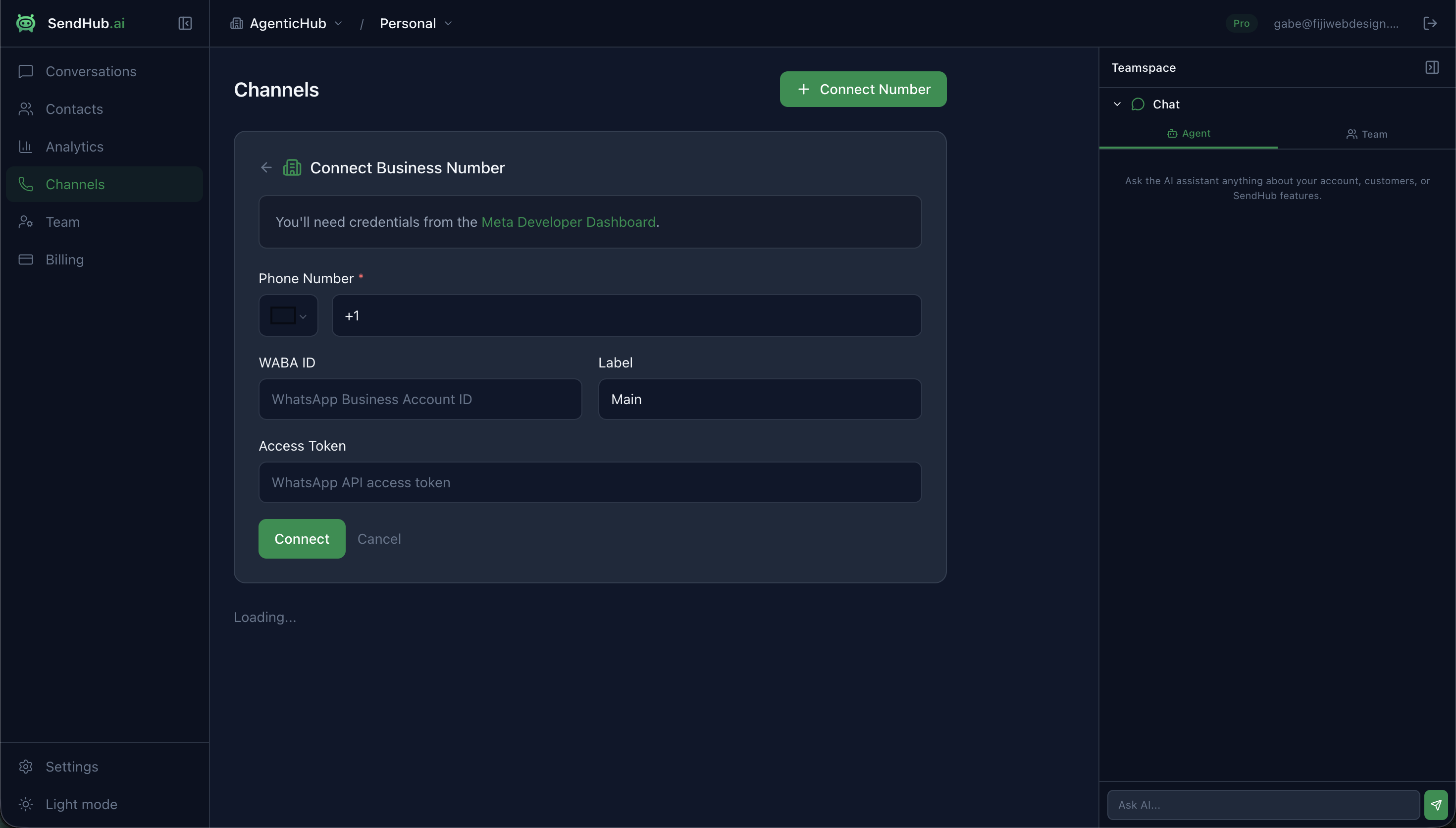Click the Connect Business Number heading
Viewport: 1456px width, 828px height.
[x=407, y=167]
